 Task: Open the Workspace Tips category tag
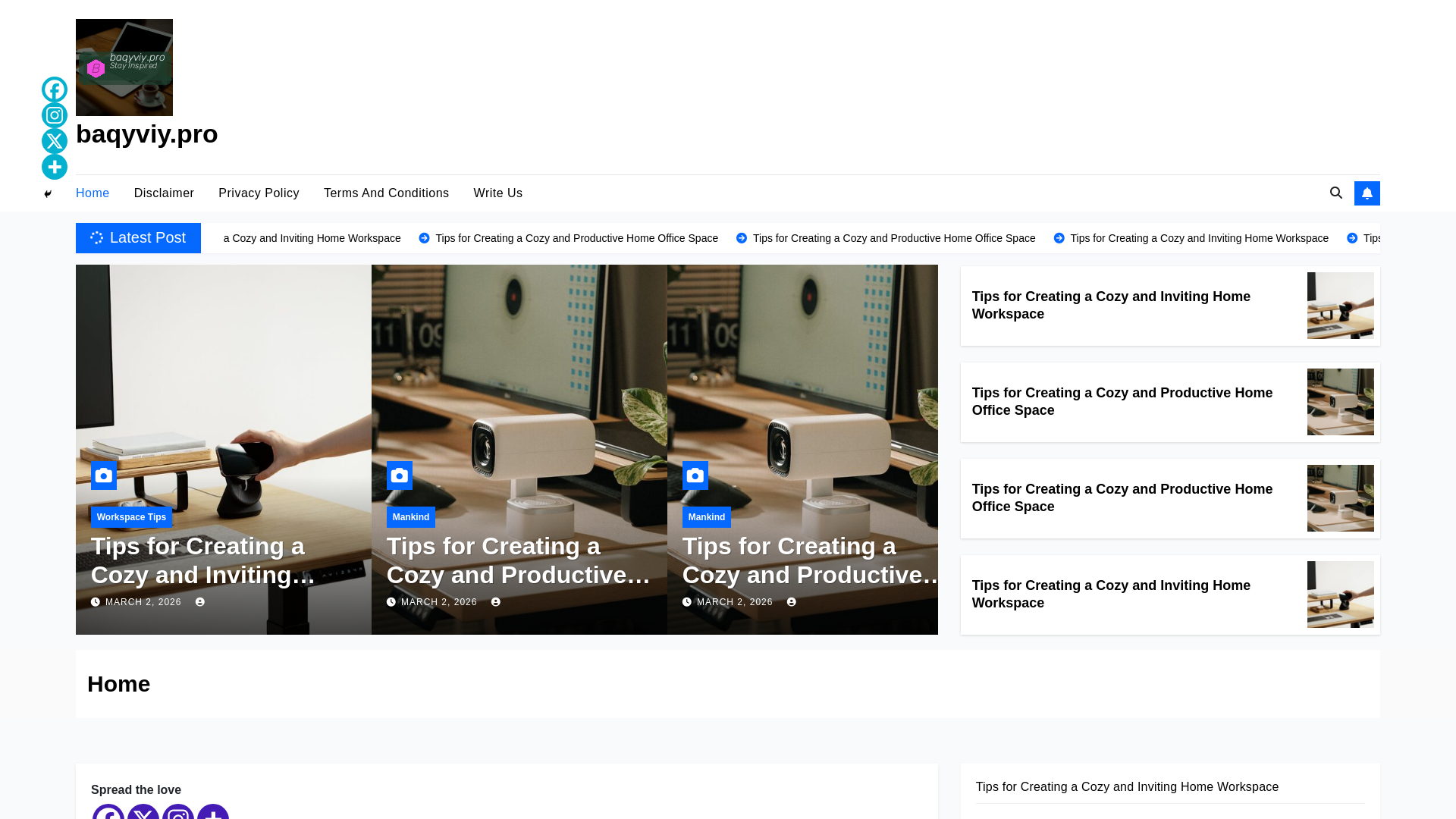click(x=131, y=517)
